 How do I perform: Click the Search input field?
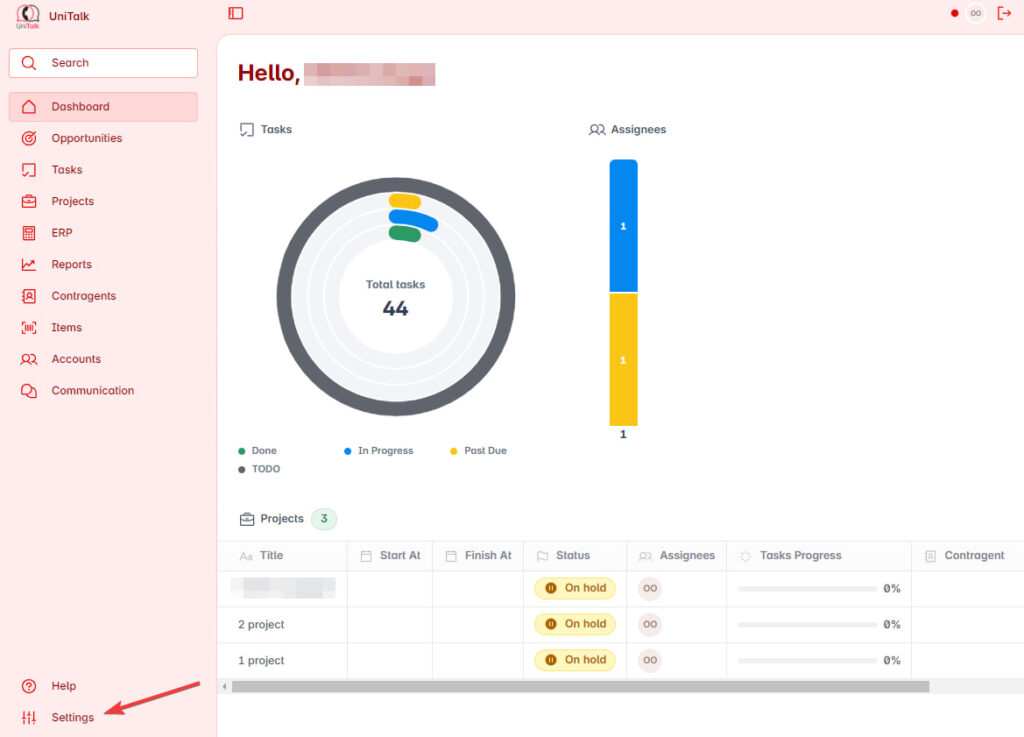point(103,63)
